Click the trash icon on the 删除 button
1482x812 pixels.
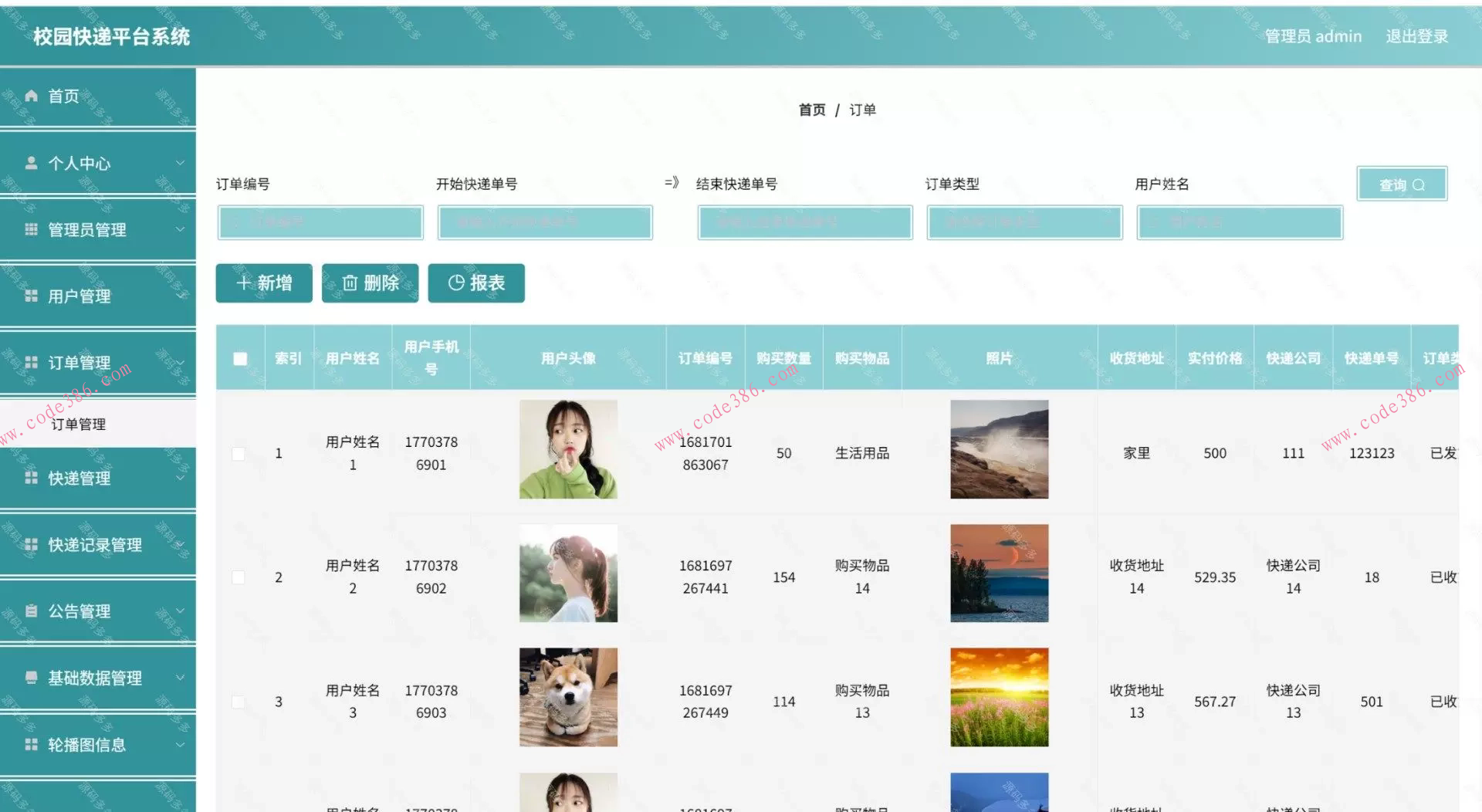(350, 283)
